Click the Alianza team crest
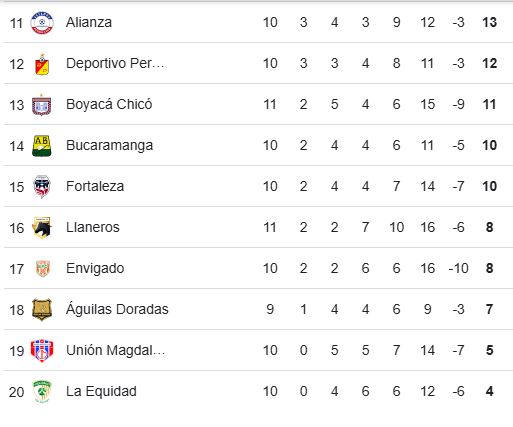Viewport: 513px width, 427px height. (x=42, y=23)
